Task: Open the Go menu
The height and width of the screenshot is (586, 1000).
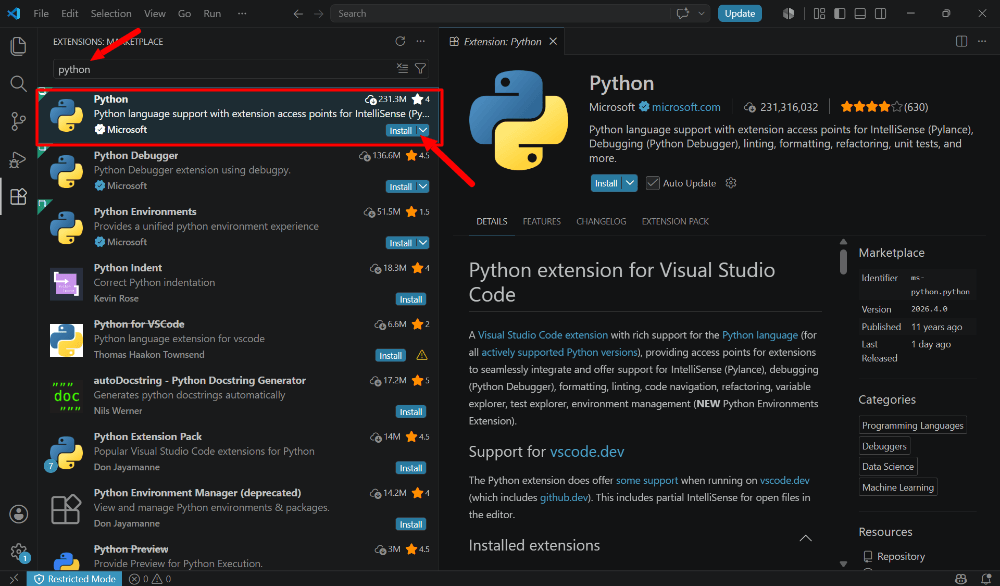Action: tap(184, 13)
